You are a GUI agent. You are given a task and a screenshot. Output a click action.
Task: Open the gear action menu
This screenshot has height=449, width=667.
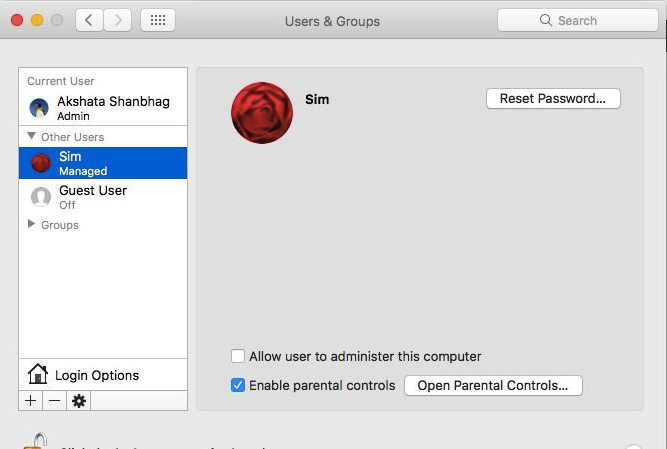[x=79, y=401]
